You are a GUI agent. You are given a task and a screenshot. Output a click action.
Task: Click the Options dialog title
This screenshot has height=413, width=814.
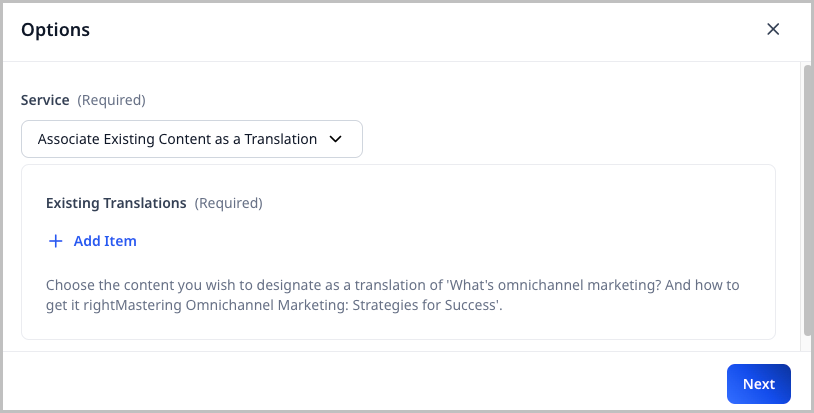[x=56, y=30]
